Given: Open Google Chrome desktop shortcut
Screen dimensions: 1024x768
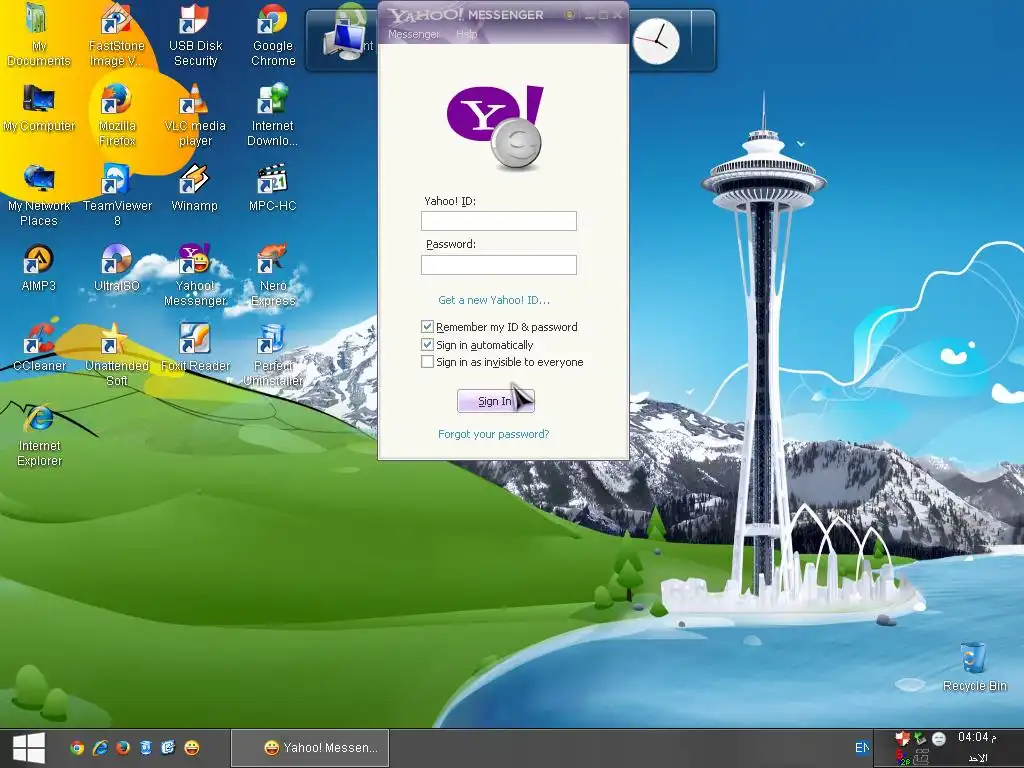Looking at the screenshot, I should click(x=273, y=35).
